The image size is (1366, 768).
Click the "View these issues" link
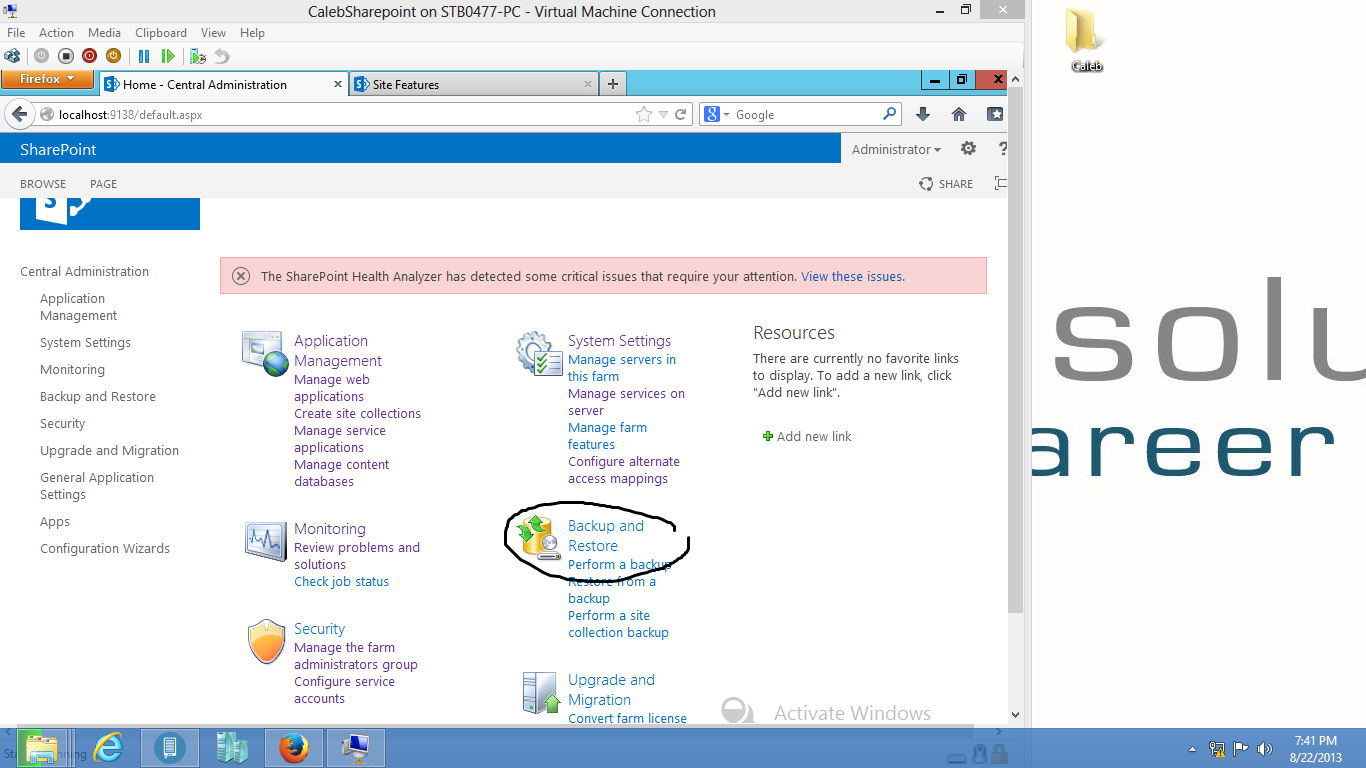(x=853, y=277)
